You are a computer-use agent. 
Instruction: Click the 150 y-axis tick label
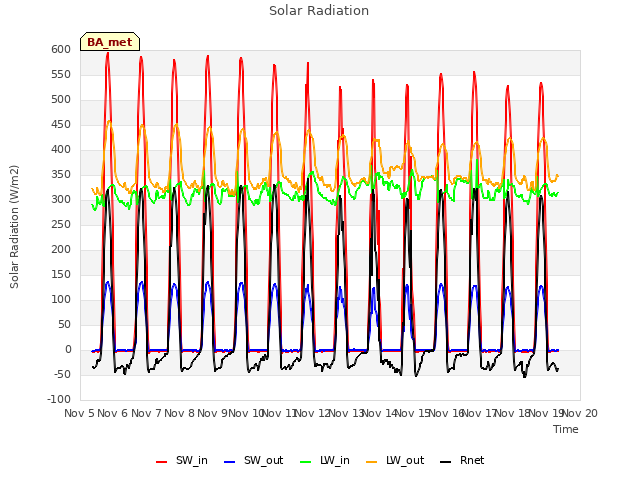click(61, 275)
